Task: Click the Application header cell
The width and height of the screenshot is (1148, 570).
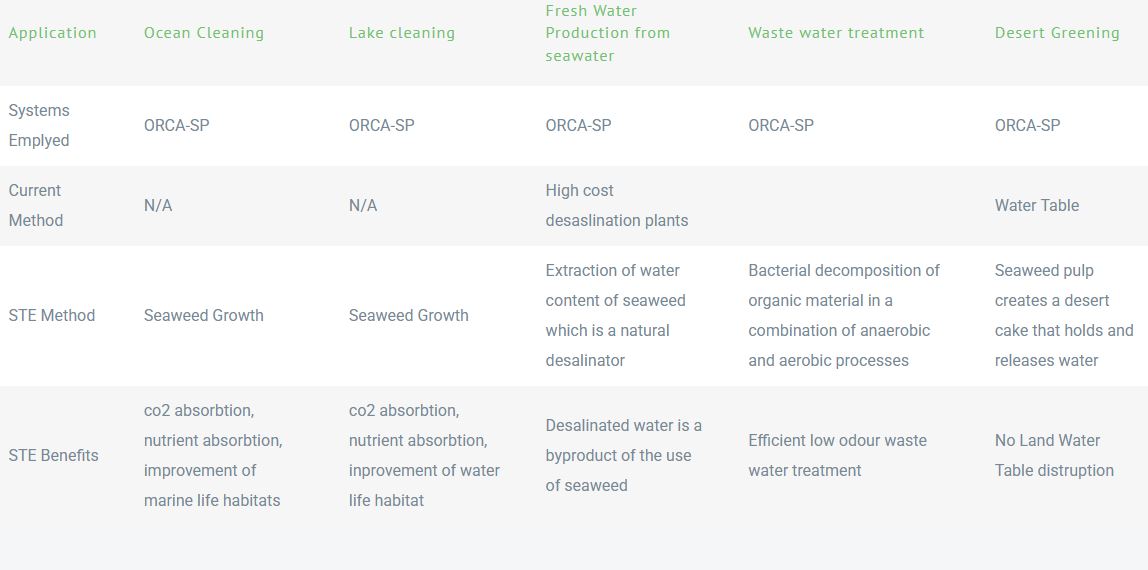Action: click(x=53, y=33)
